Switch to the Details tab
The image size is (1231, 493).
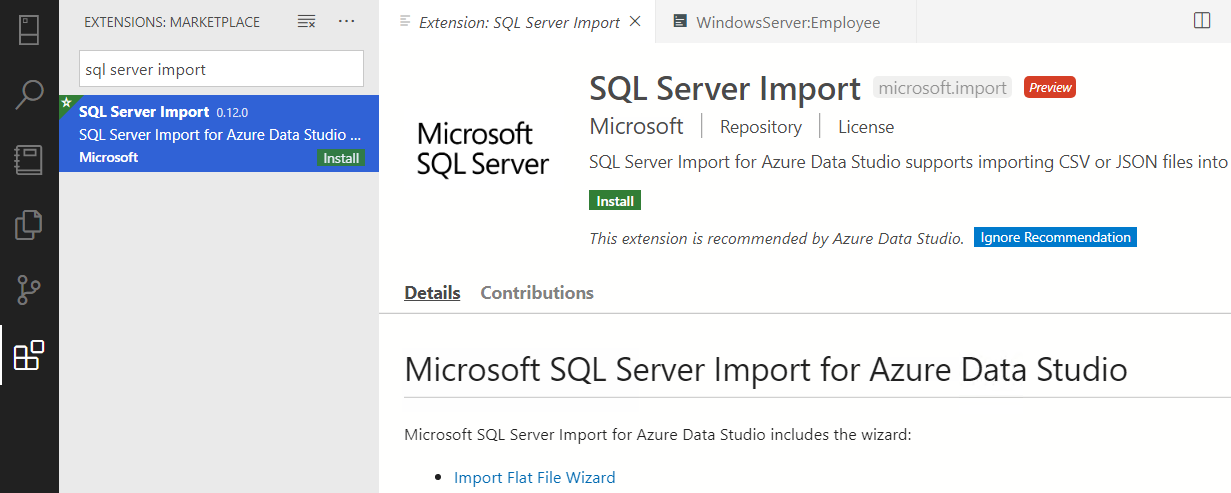[432, 293]
